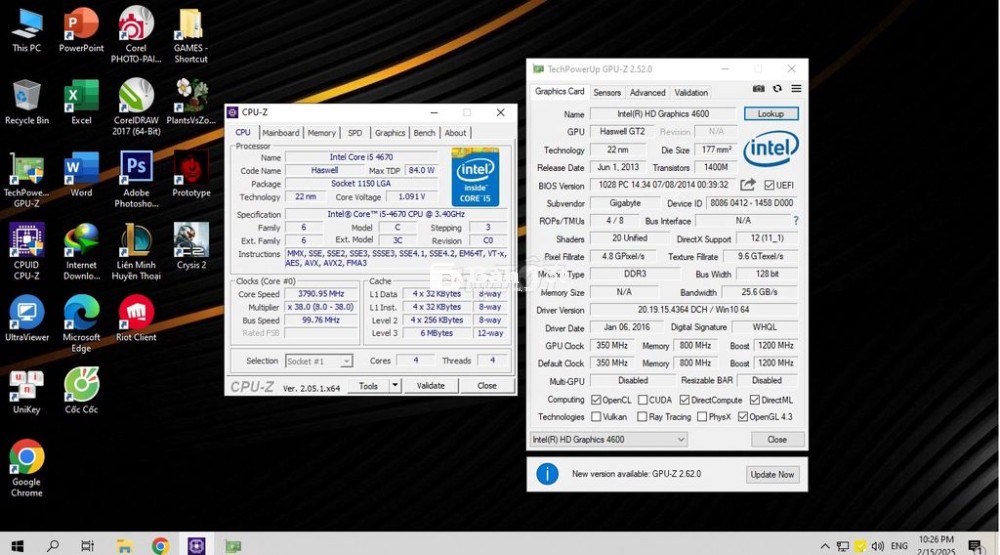Open File Explorer from the taskbar
This screenshot has width=1000, height=555.
(124, 545)
